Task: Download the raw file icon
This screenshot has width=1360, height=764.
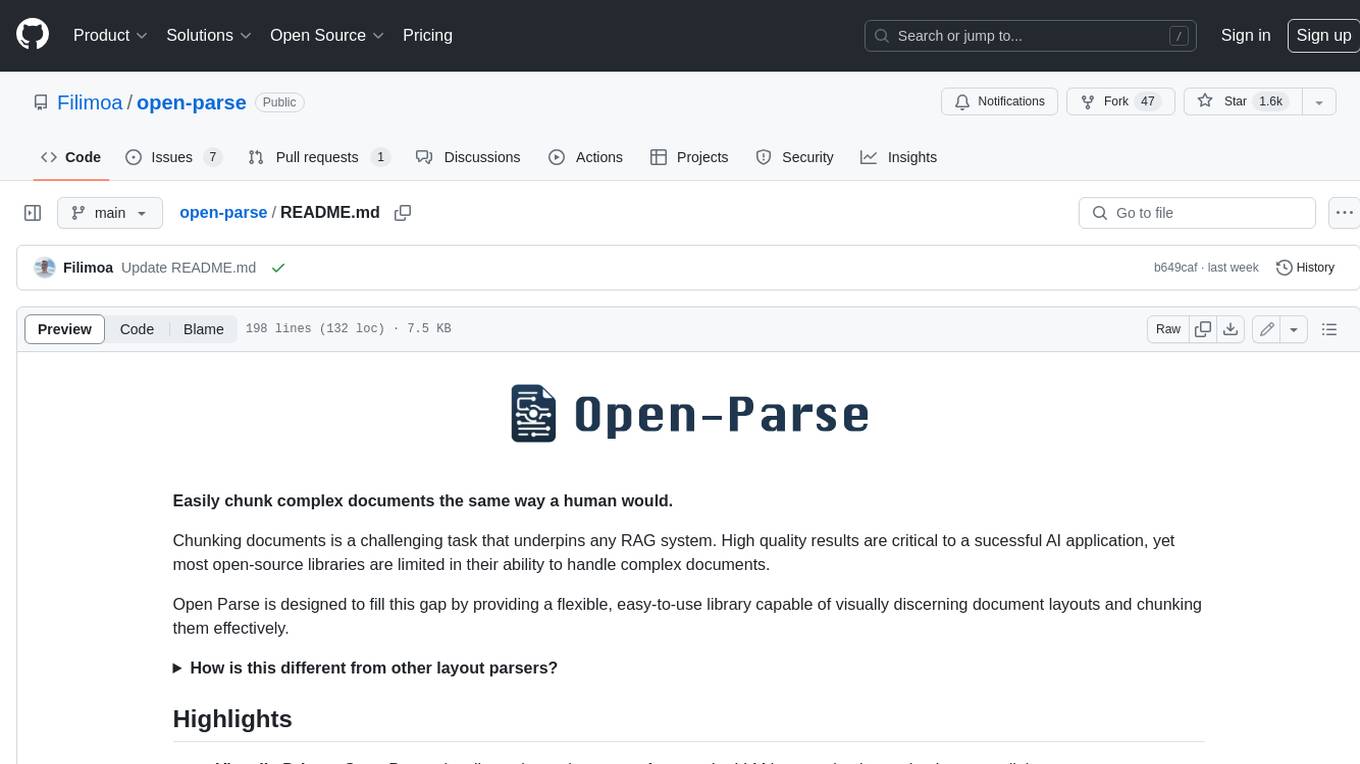Action: click(1231, 329)
